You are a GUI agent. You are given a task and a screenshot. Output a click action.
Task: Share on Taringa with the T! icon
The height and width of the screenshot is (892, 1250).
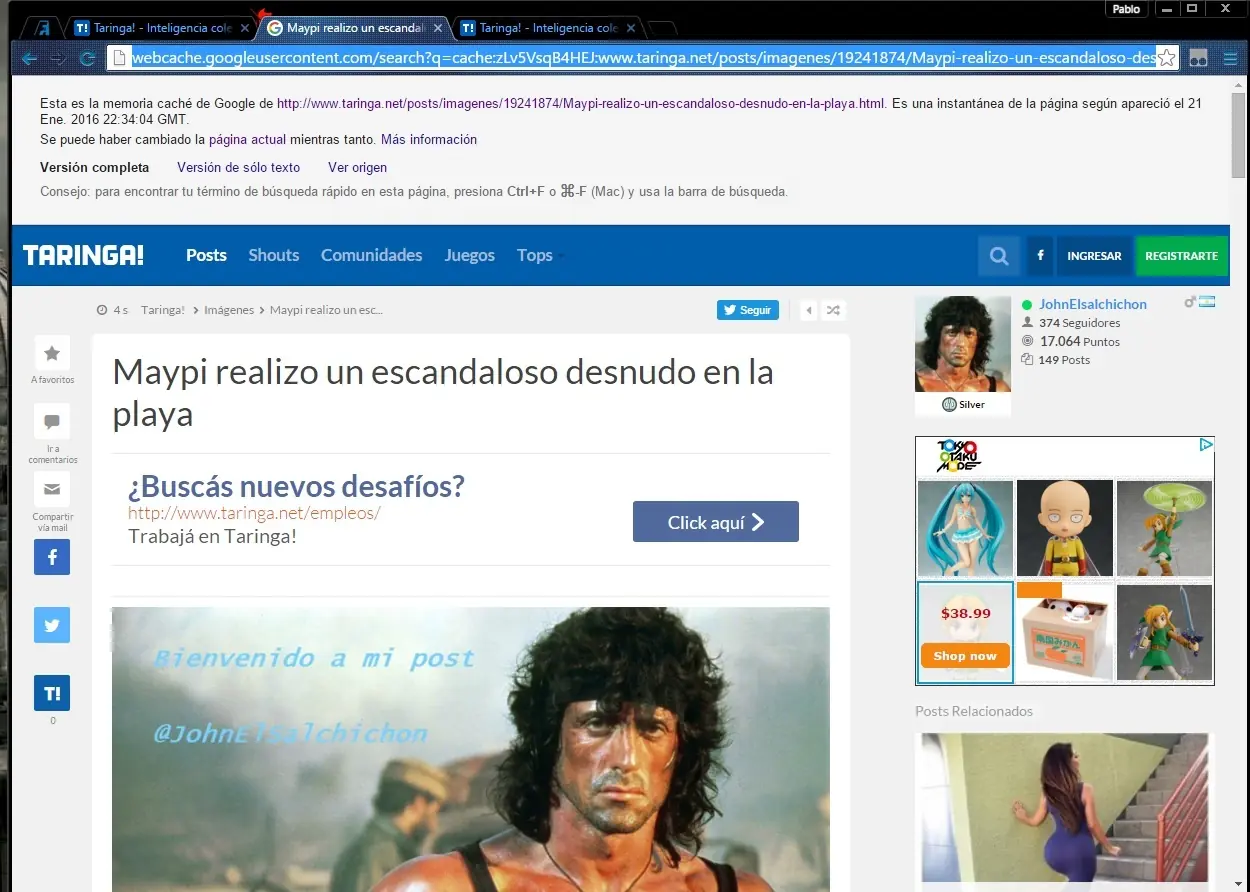point(52,693)
